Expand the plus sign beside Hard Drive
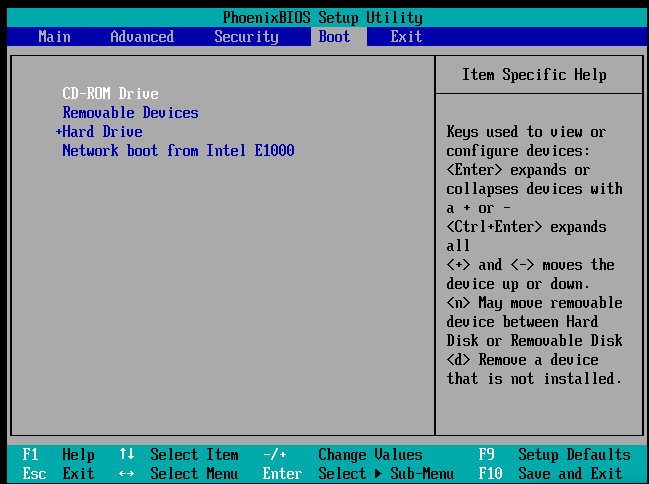Screen dimensions: 649x484 [59, 132]
